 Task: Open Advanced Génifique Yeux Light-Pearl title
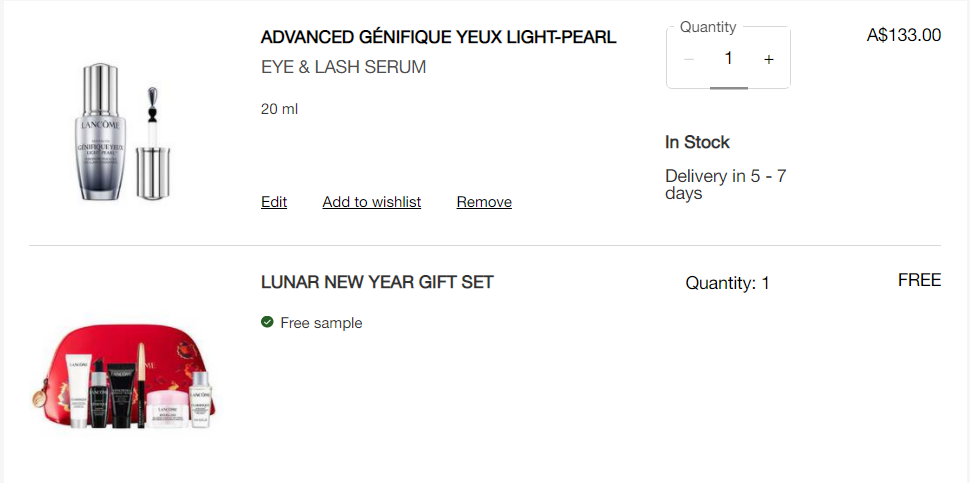pyautogui.click(x=439, y=37)
